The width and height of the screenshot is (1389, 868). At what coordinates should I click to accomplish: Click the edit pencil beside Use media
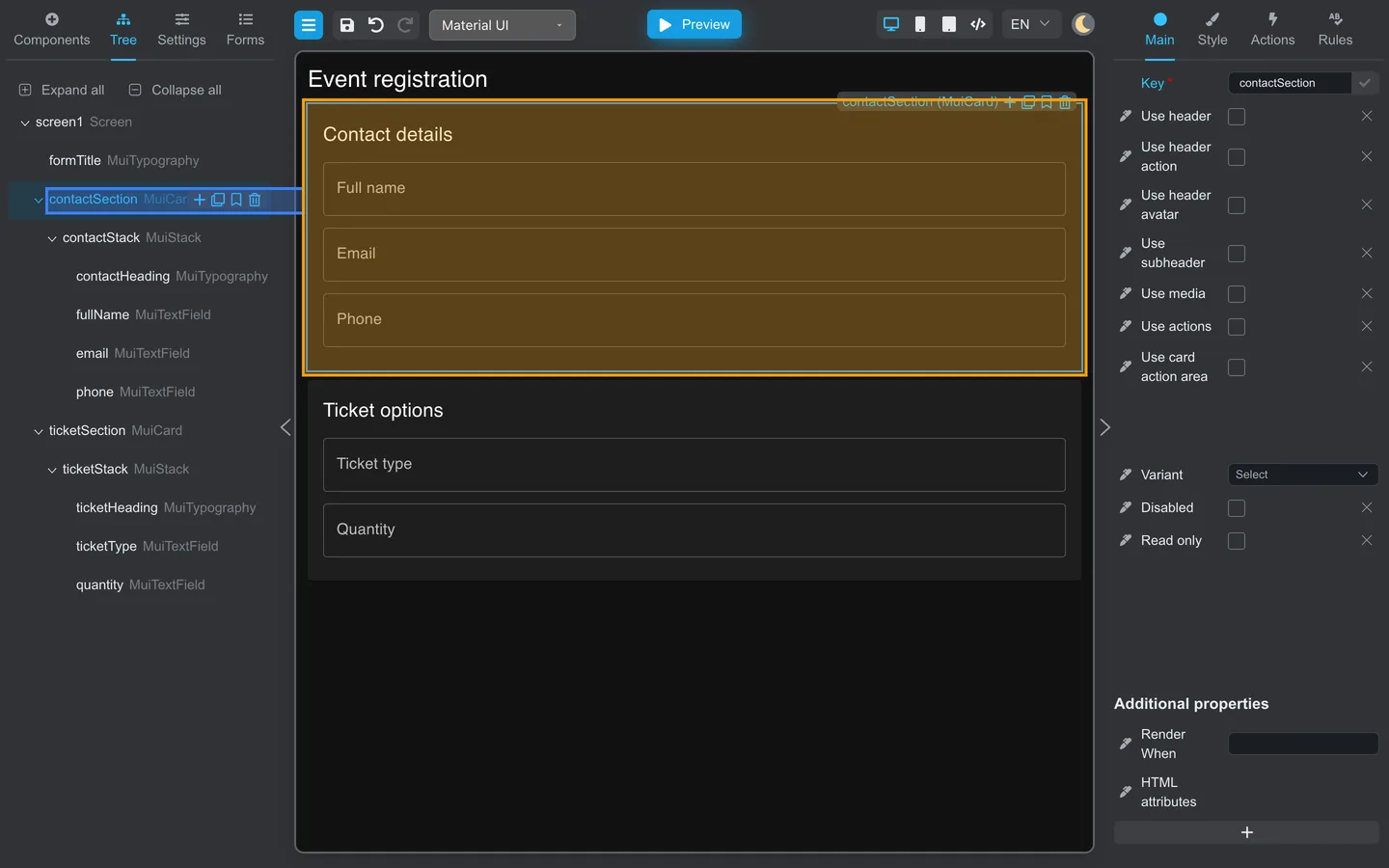pyautogui.click(x=1126, y=293)
